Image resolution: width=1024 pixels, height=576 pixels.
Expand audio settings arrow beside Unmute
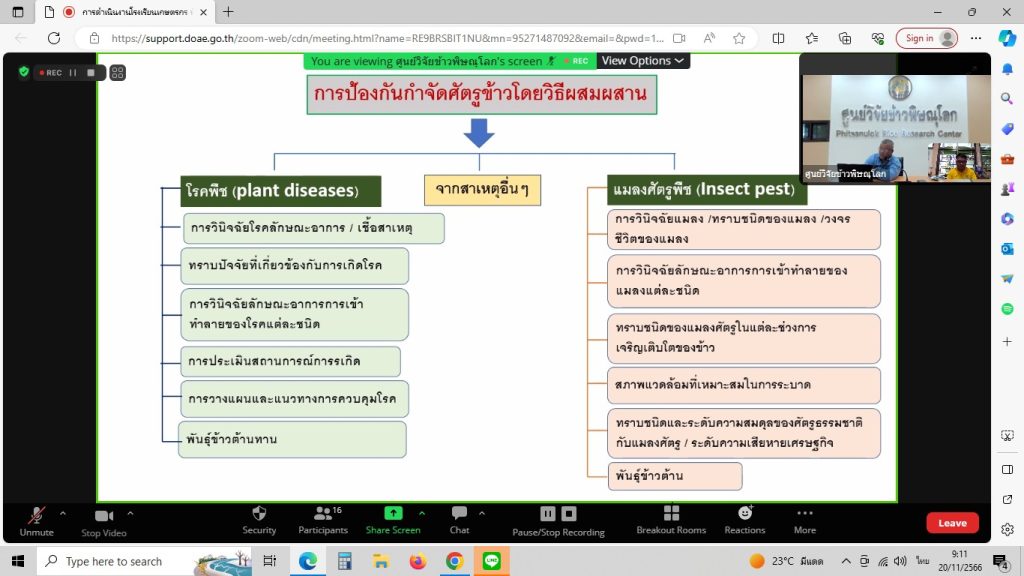click(x=62, y=513)
